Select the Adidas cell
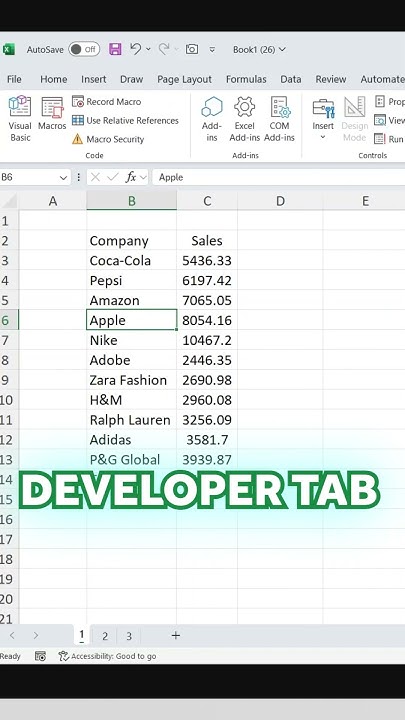Screen dimensions: 405x720 [x=132, y=440]
